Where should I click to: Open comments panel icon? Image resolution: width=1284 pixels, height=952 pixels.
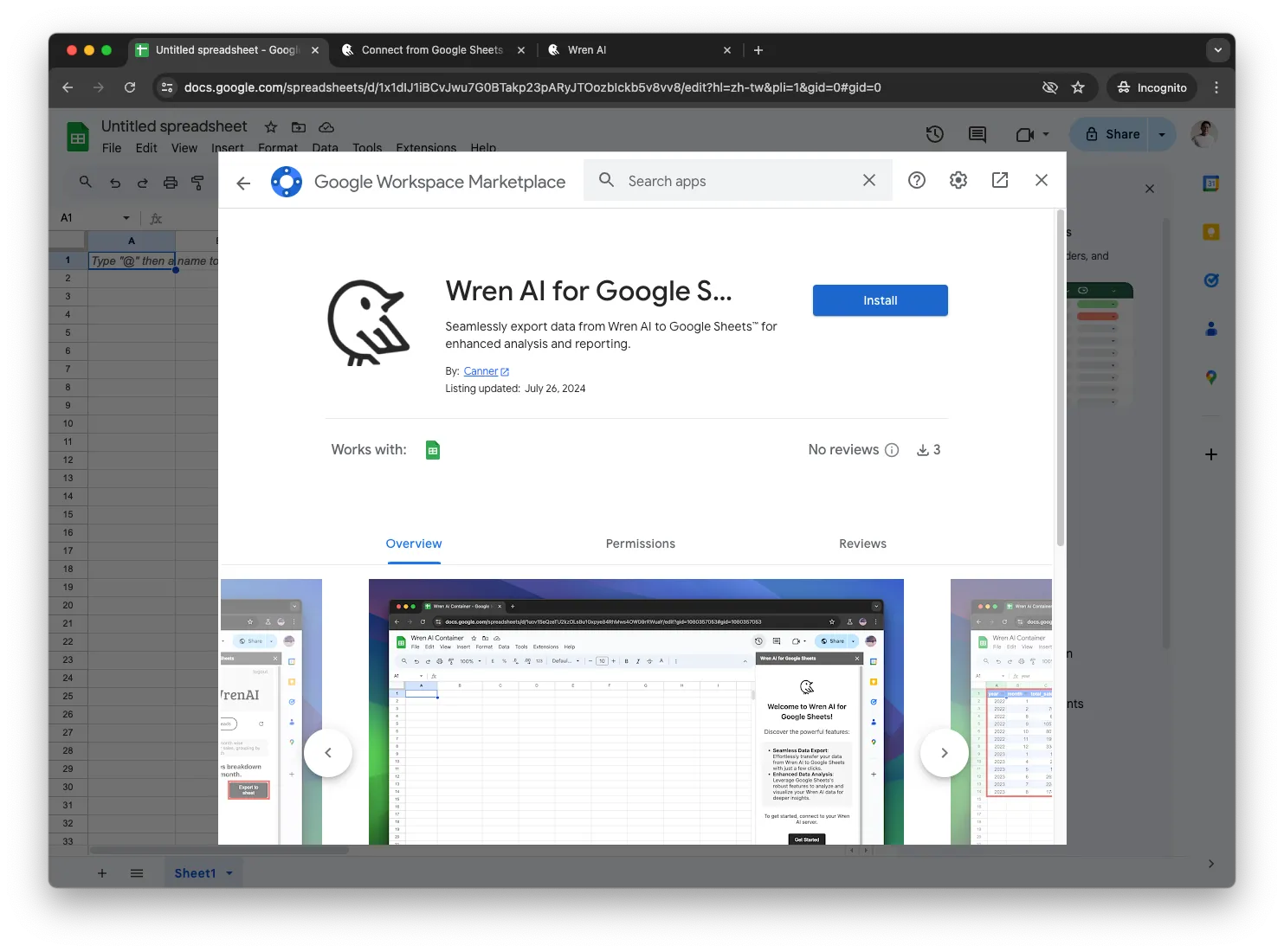[x=978, y=134]
